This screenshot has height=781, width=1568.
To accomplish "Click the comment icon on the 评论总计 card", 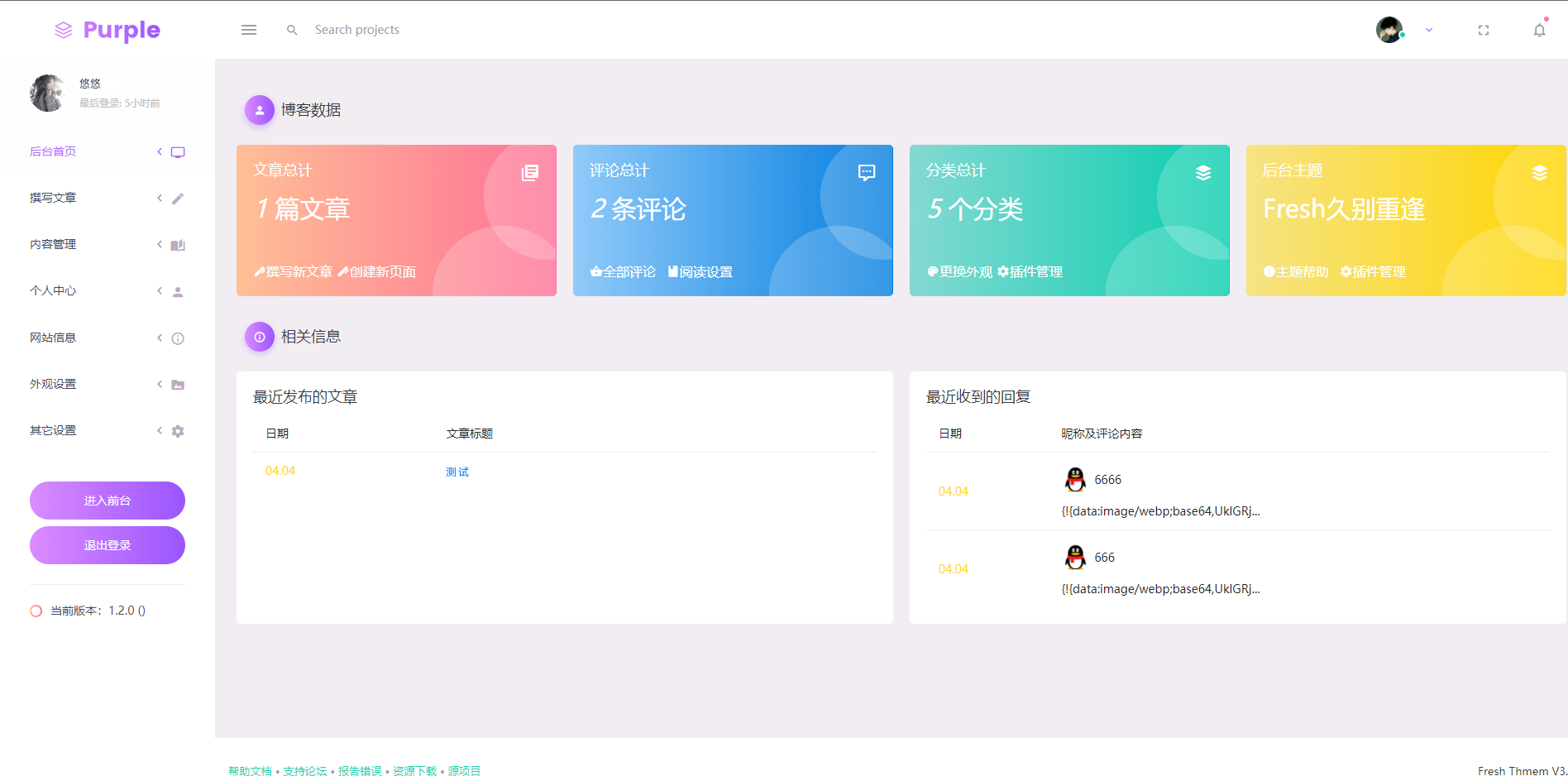I will 866,172.
